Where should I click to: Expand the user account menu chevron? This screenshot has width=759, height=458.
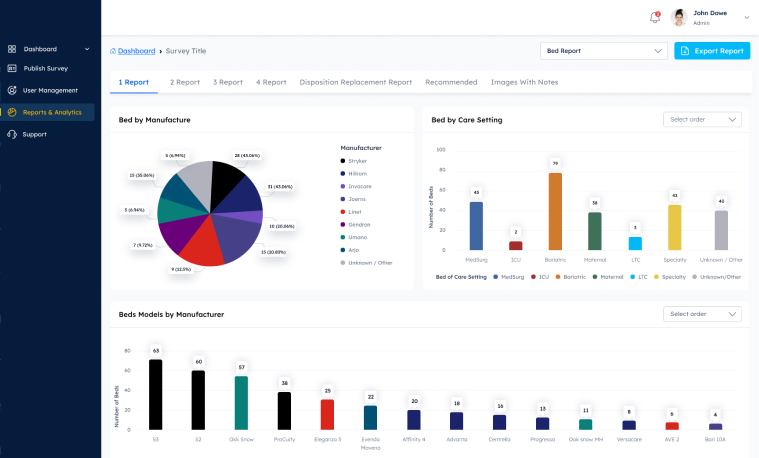tap(746, 17)
